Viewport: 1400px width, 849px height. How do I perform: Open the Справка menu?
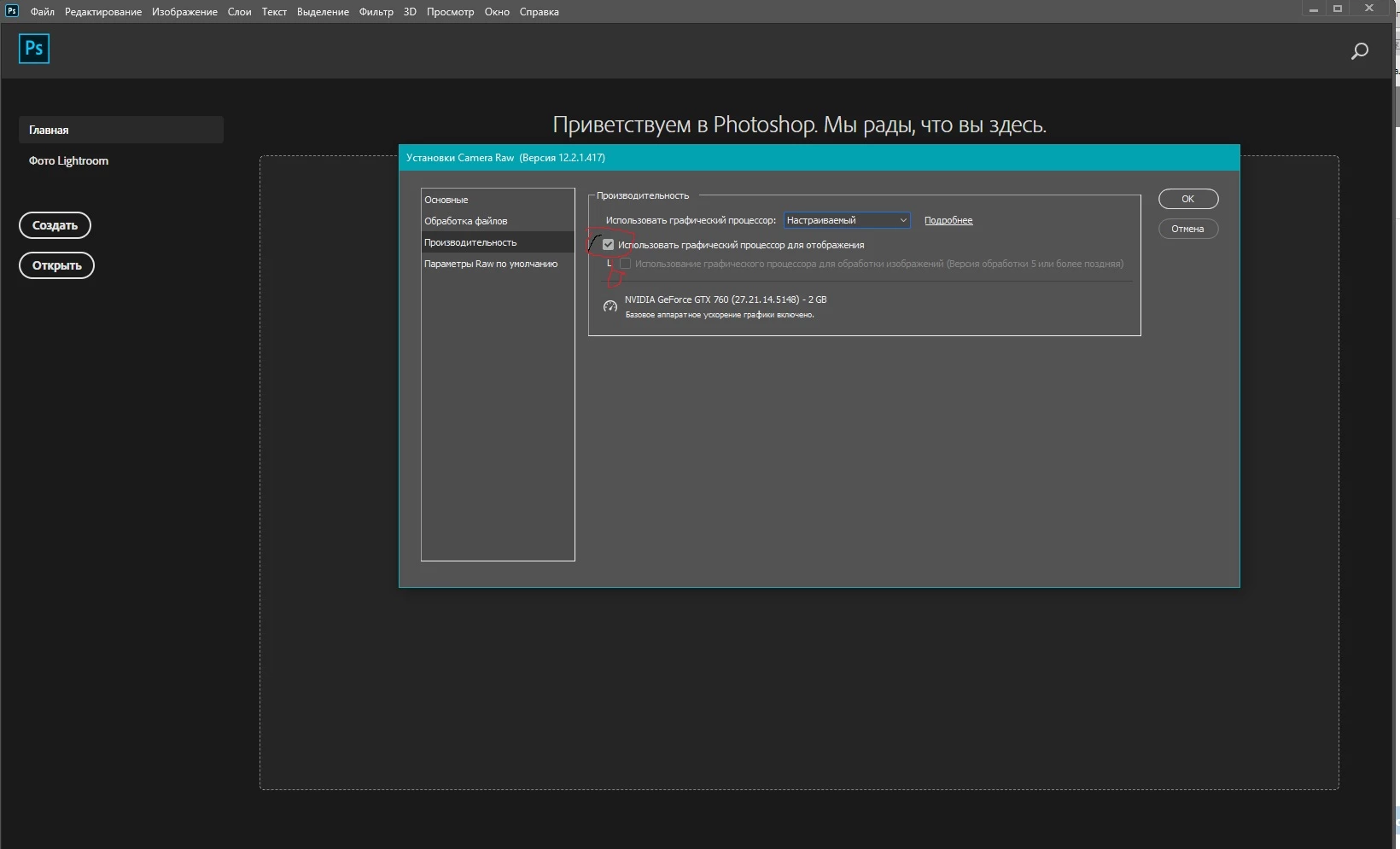tap(540, 12)
